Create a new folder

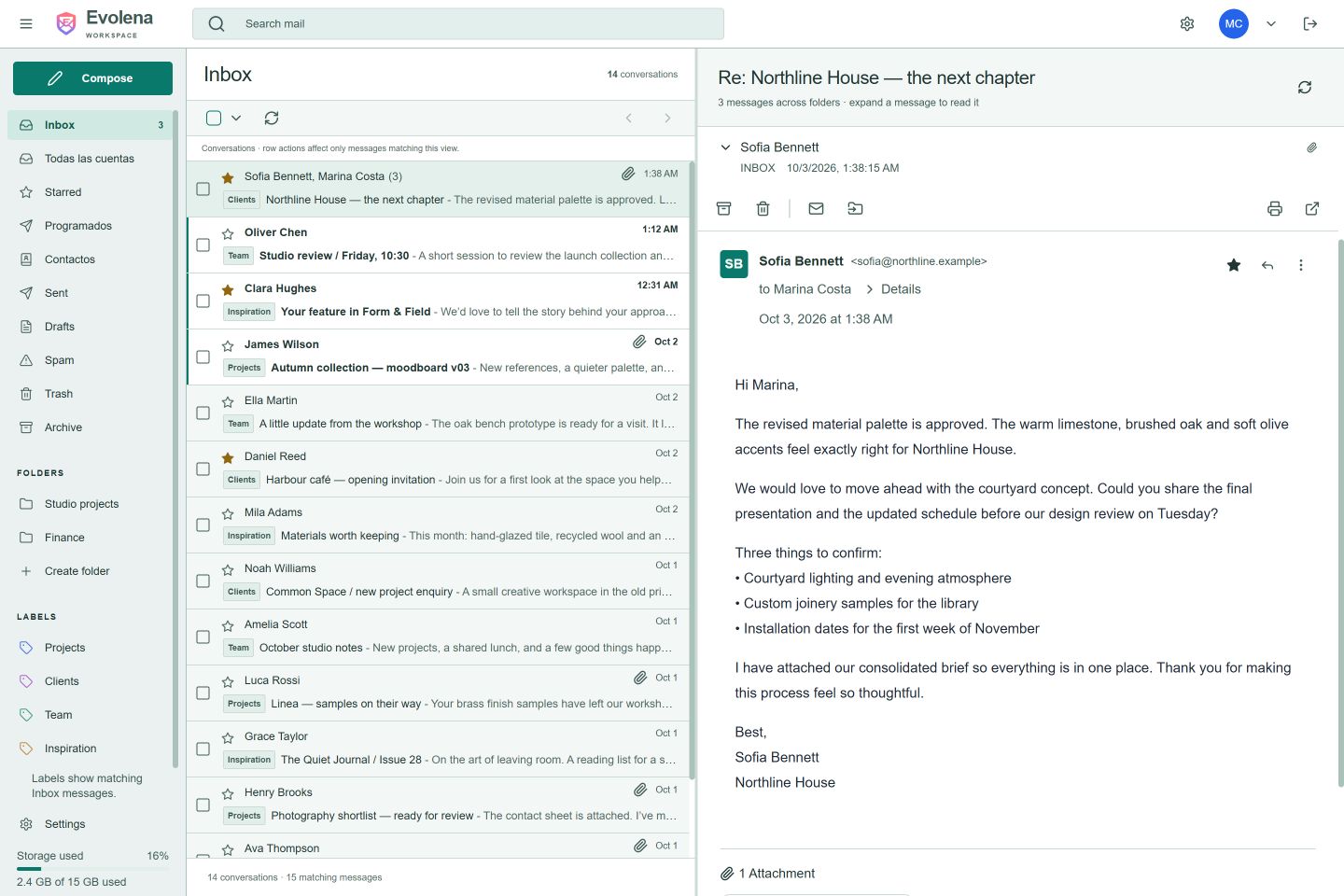(x=90, y=571)
